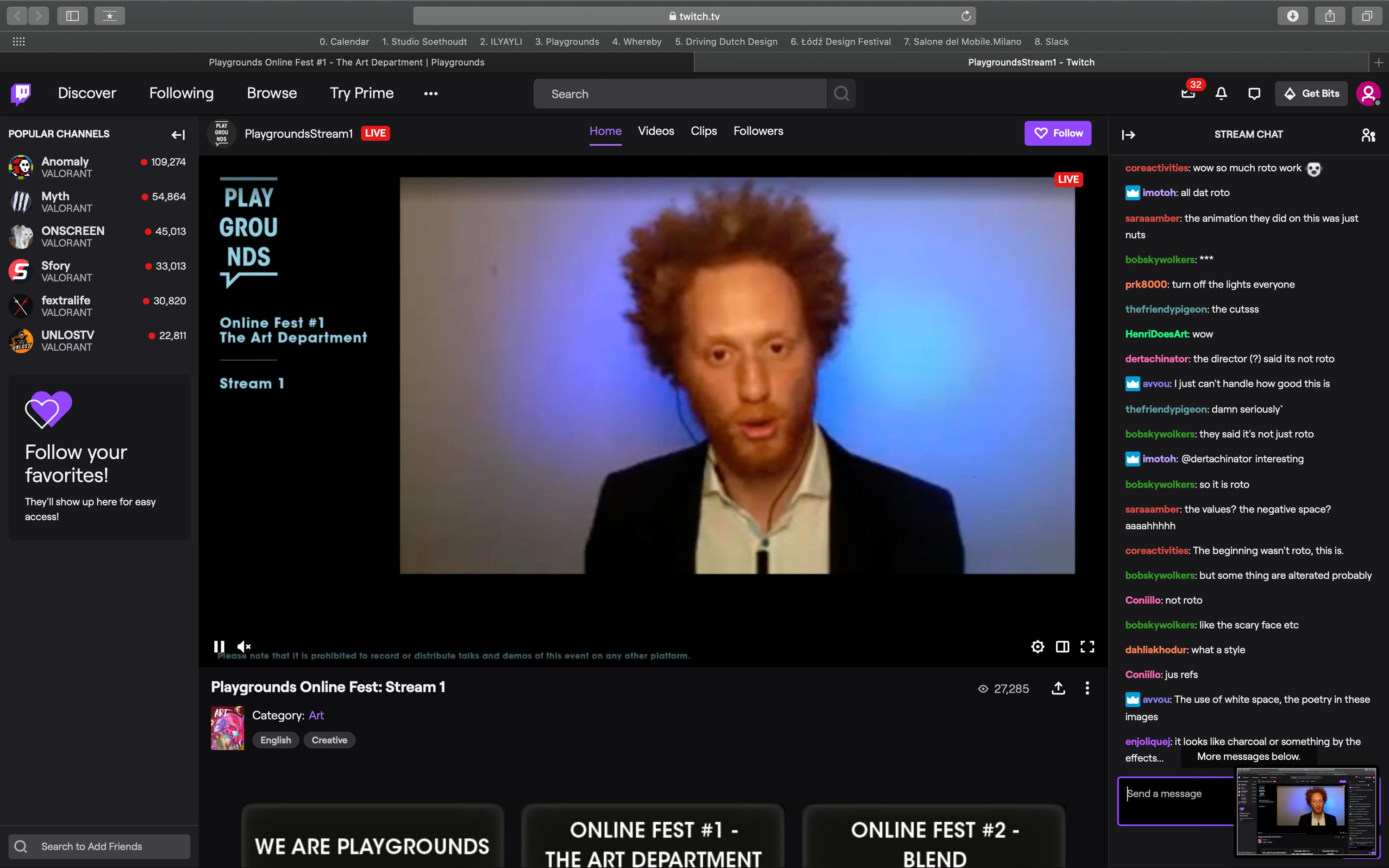1389x868 pixels.
Task: Click the Safari share icon
Action: 1330,16
